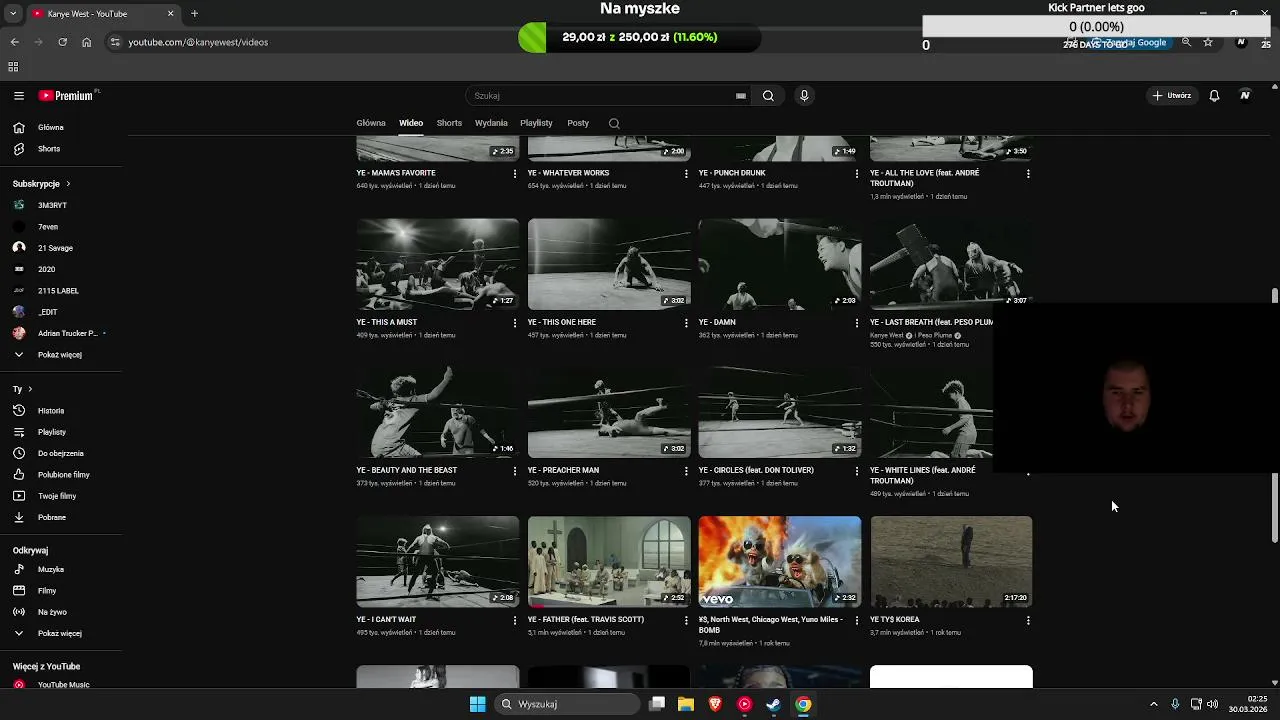The image size is (1280, 720).
Task: Expand the Subskrypcje section chevron
Action: coord(68,184)
